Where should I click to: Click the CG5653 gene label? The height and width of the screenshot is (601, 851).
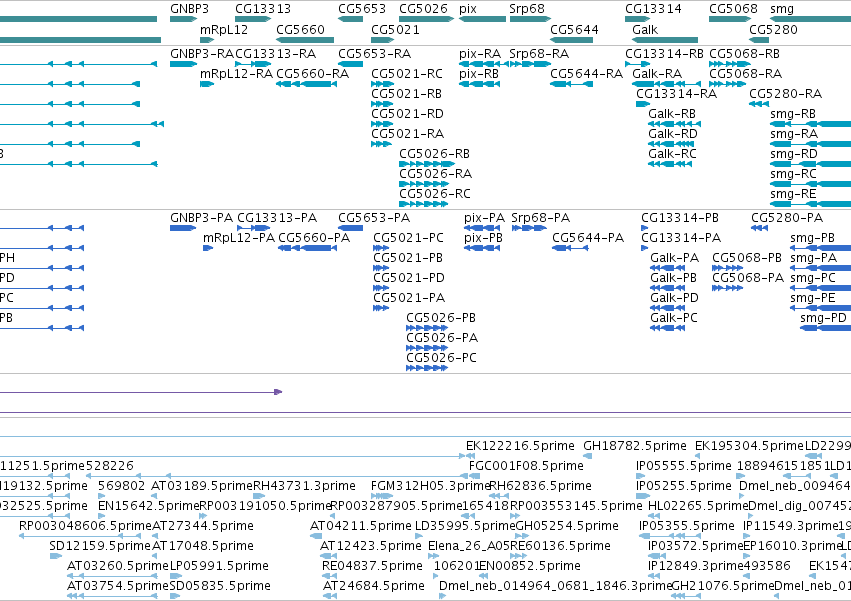point(362,9)
